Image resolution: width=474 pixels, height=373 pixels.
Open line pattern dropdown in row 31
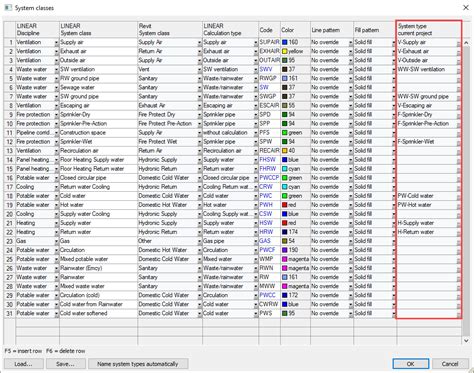(x=350, y=314)
